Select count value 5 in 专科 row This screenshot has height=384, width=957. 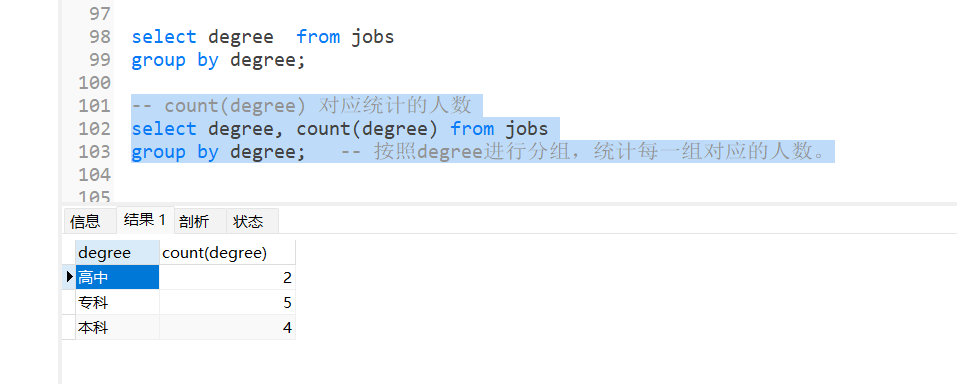[227, 303]
